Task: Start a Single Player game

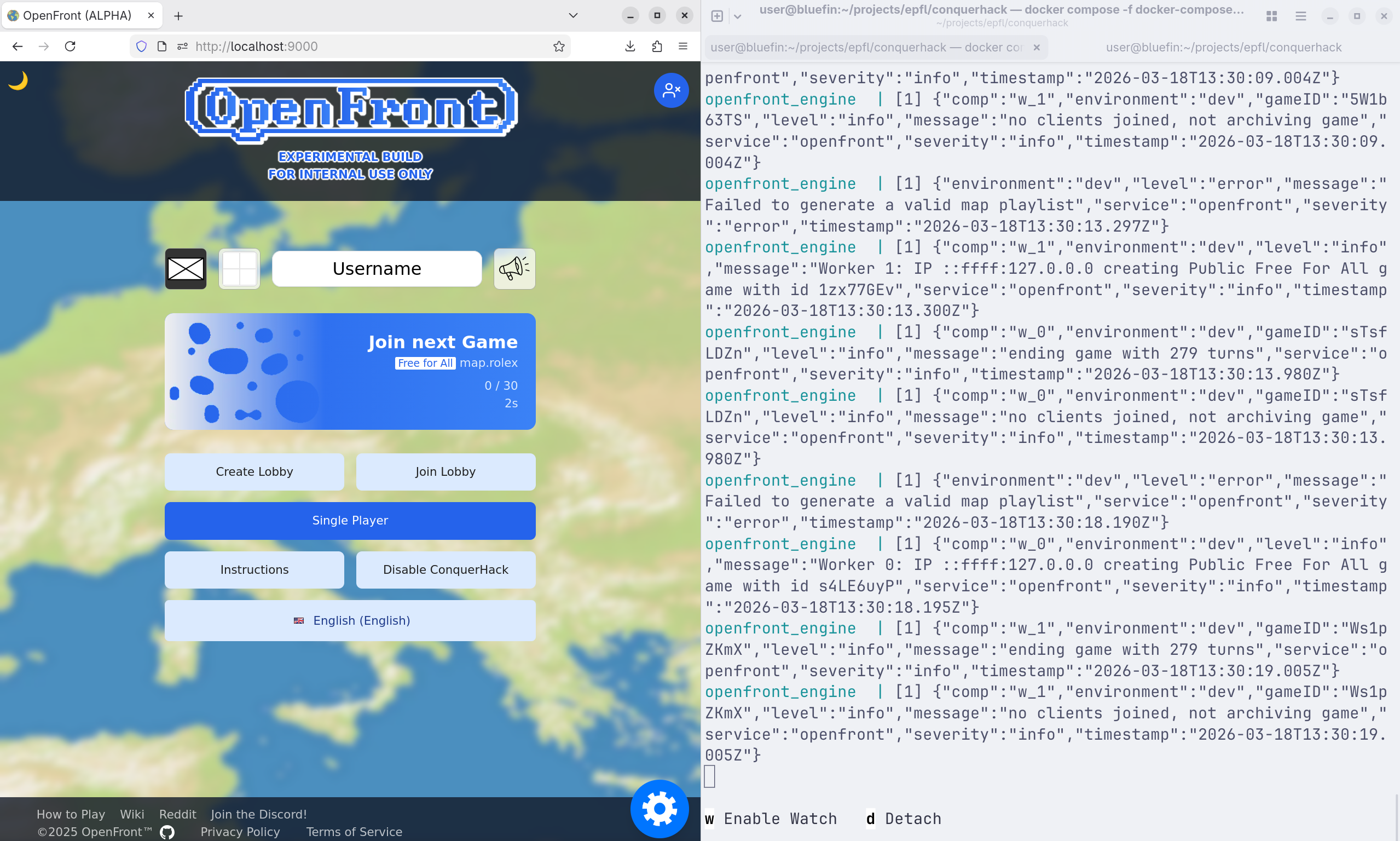Action: pos(350,520)
